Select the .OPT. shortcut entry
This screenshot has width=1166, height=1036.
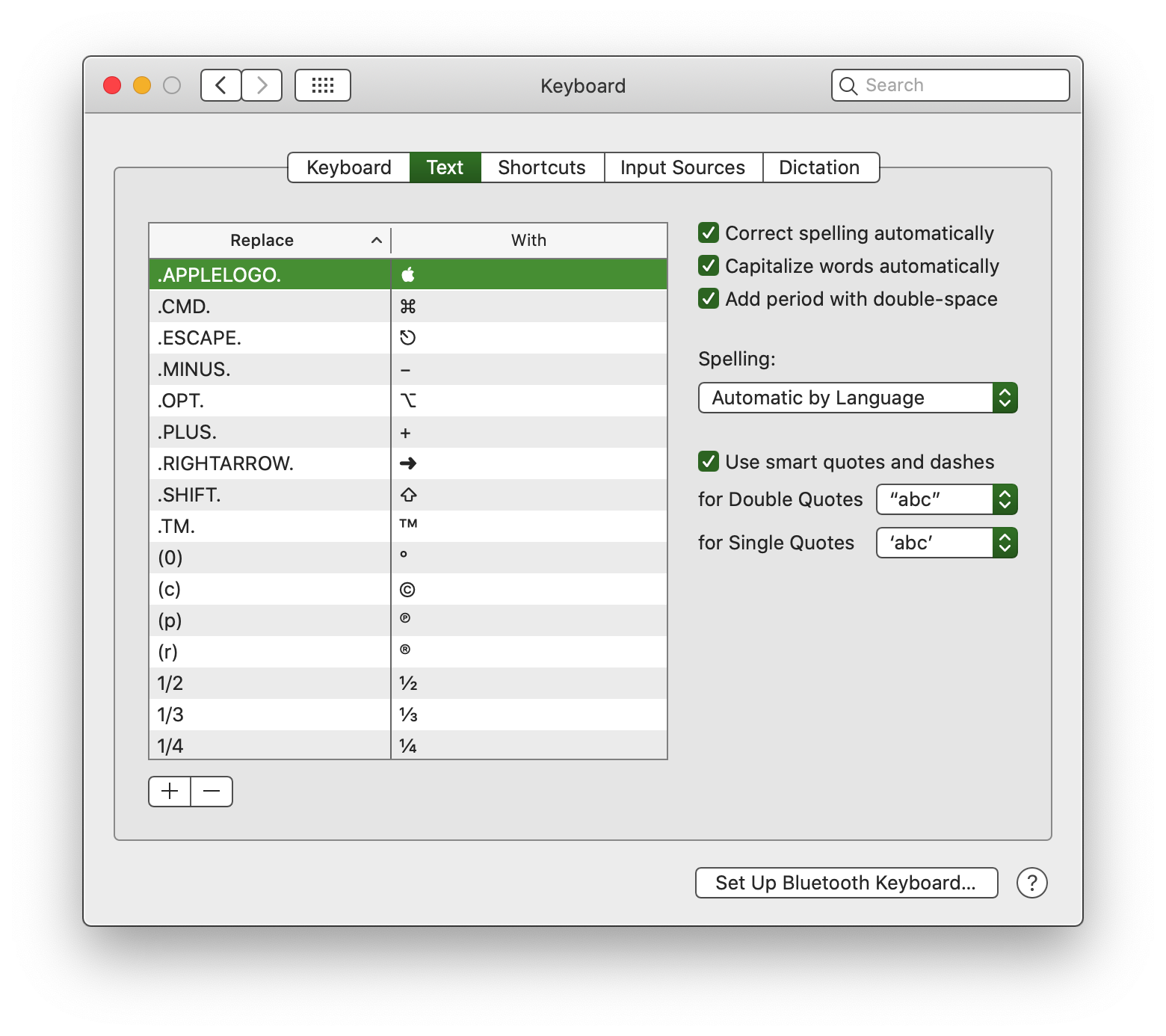click(270, 401)
